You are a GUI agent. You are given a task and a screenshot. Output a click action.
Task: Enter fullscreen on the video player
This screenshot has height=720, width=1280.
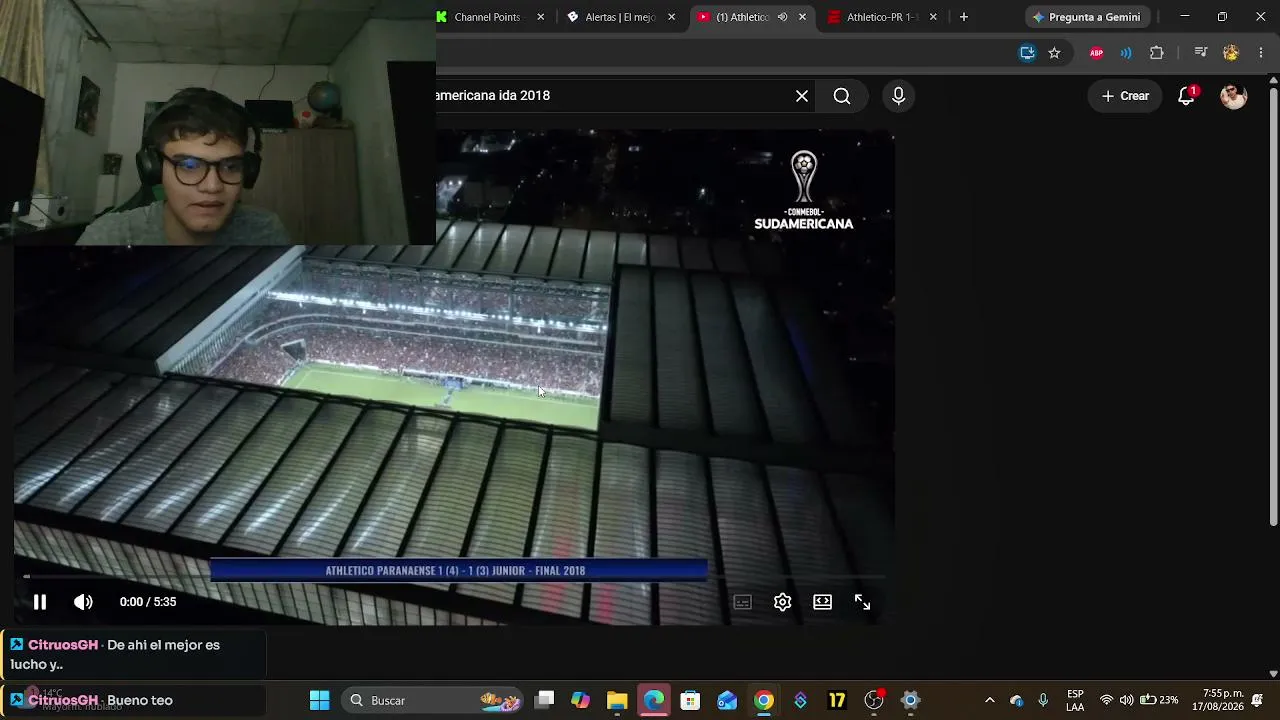point(862,602)
